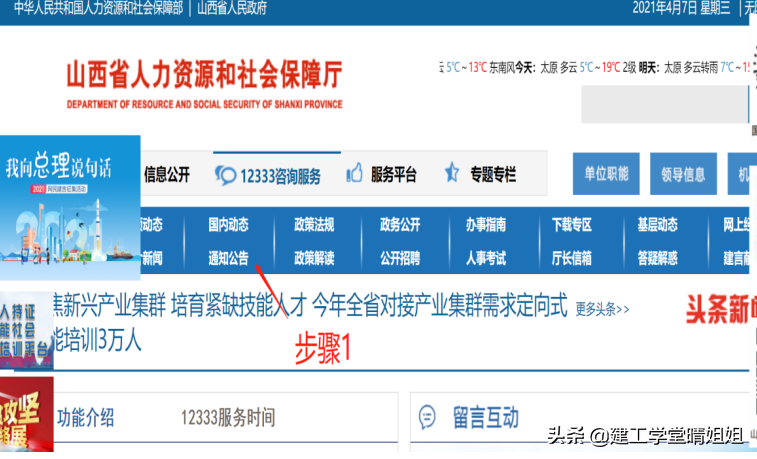
Task: Switch to the 12333服务时间 tab
Action: [x=227, y=418]
